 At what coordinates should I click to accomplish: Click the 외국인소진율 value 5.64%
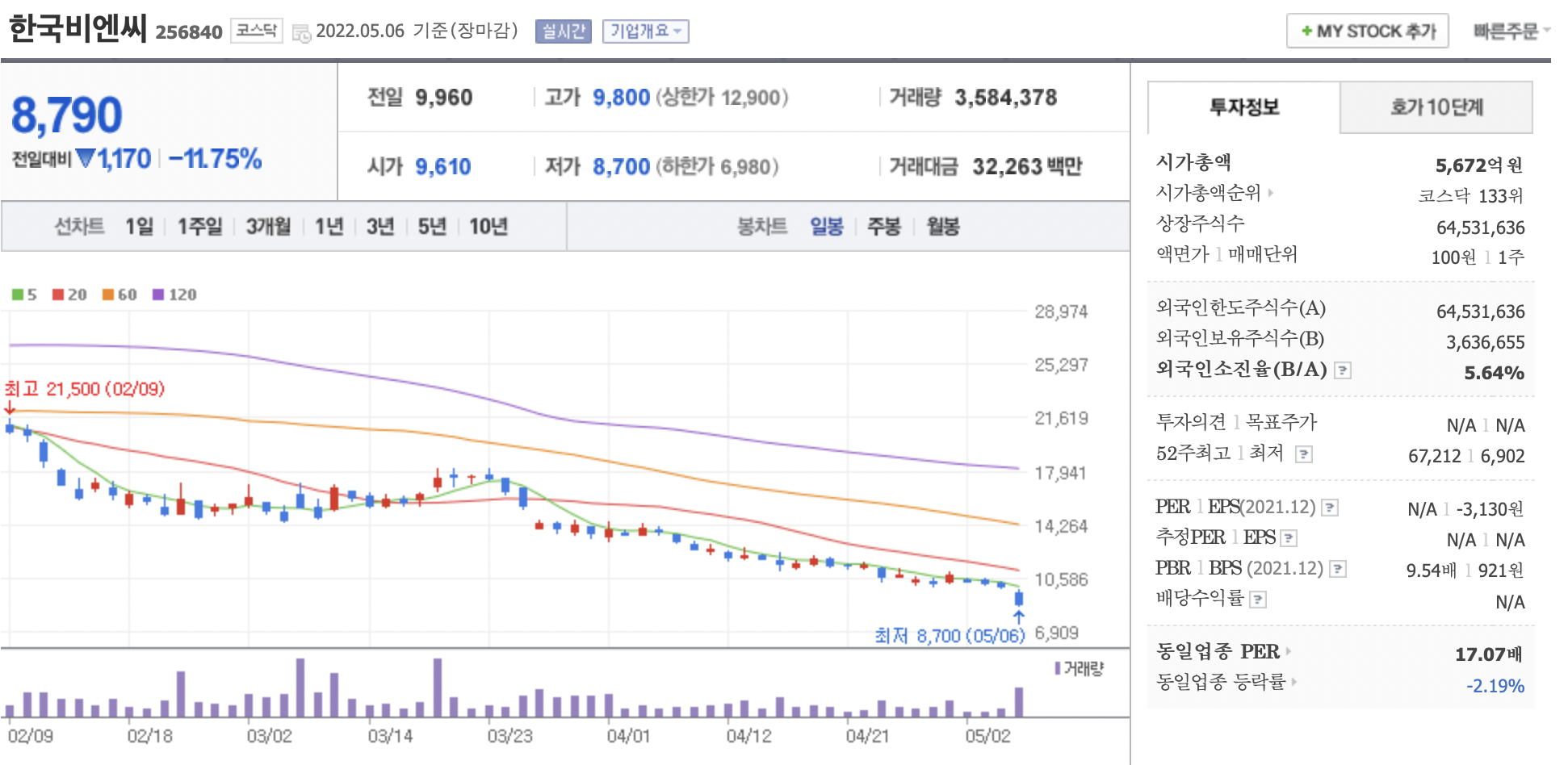coord(1494,373)
